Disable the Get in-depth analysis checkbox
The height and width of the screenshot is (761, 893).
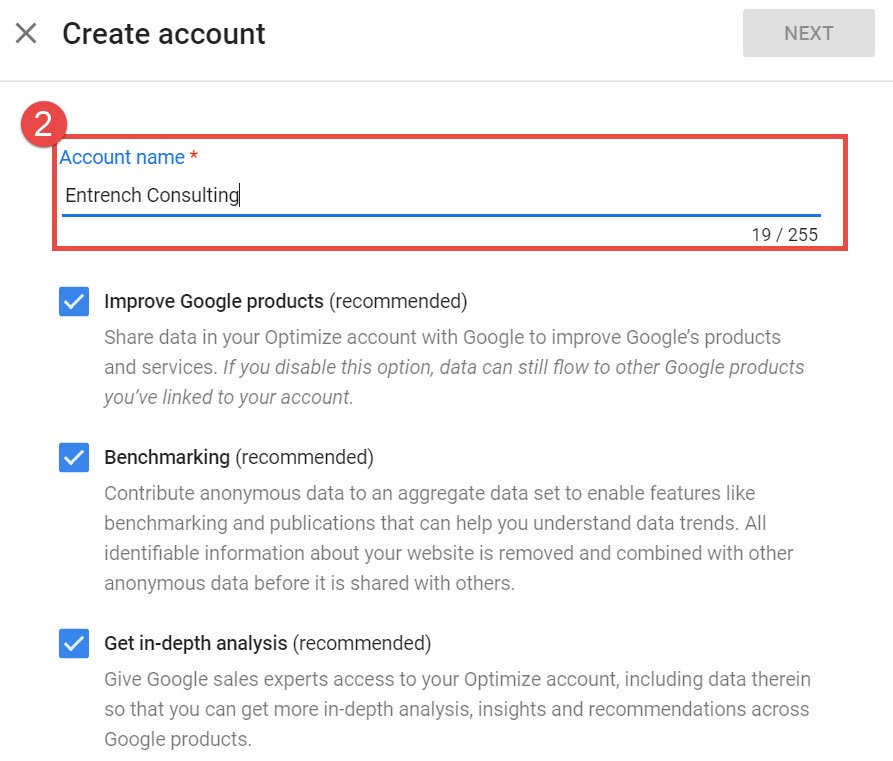point(74,643)
